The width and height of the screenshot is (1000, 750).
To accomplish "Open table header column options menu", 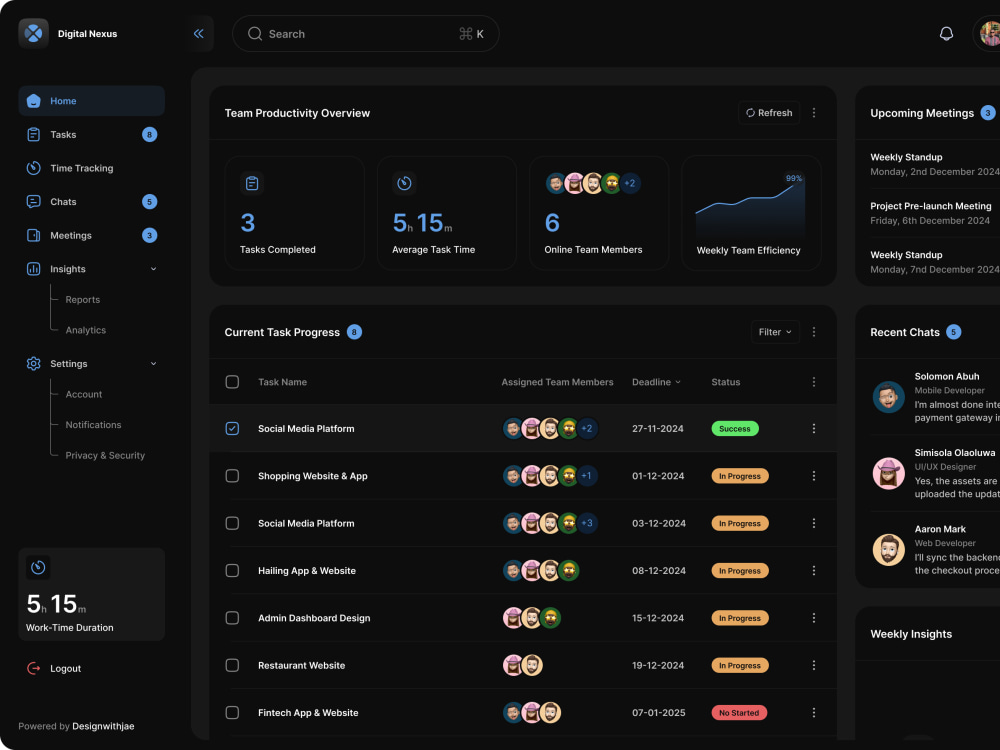I will click(814, 382).
